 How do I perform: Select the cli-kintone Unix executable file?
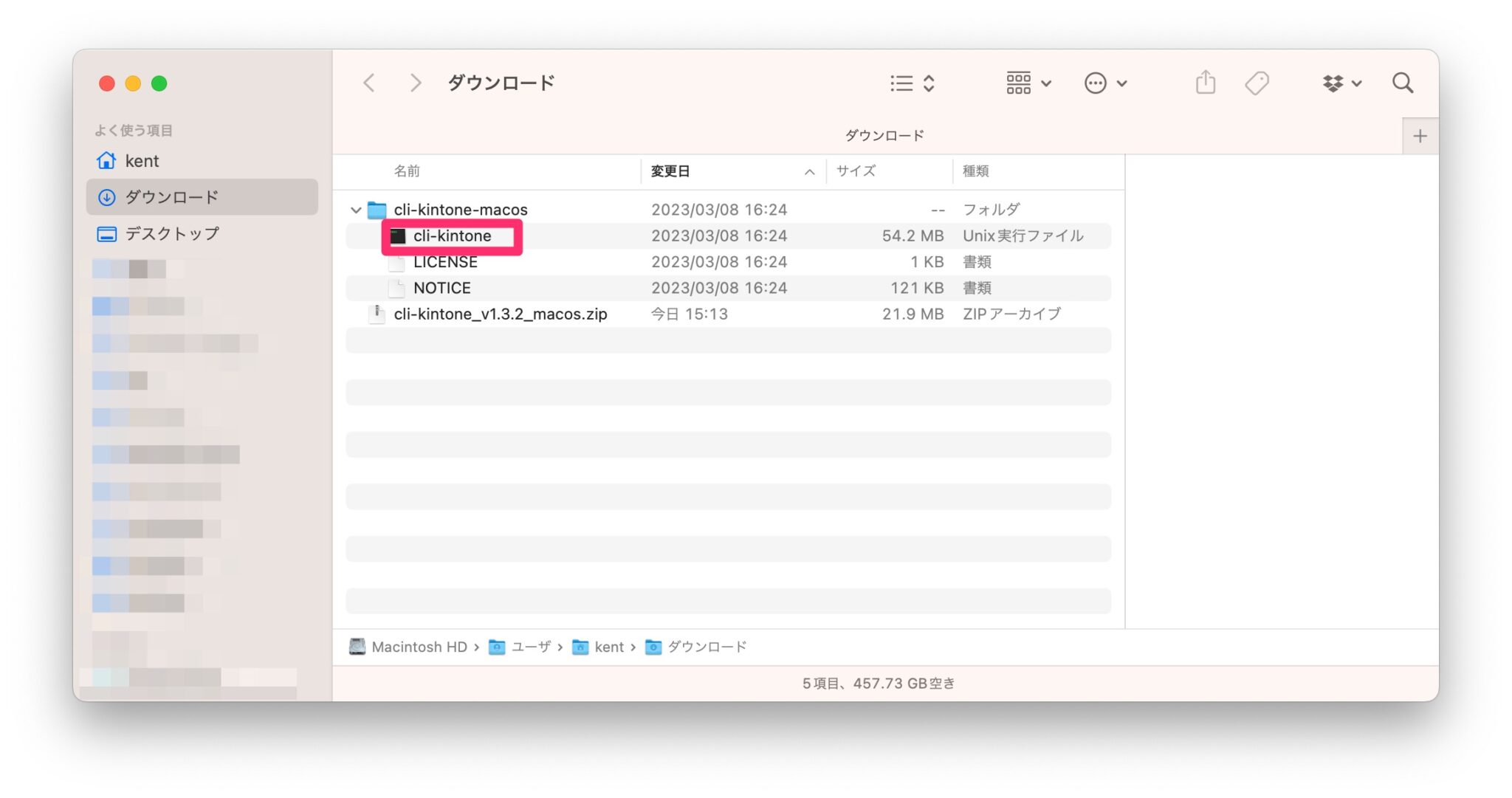453,235
